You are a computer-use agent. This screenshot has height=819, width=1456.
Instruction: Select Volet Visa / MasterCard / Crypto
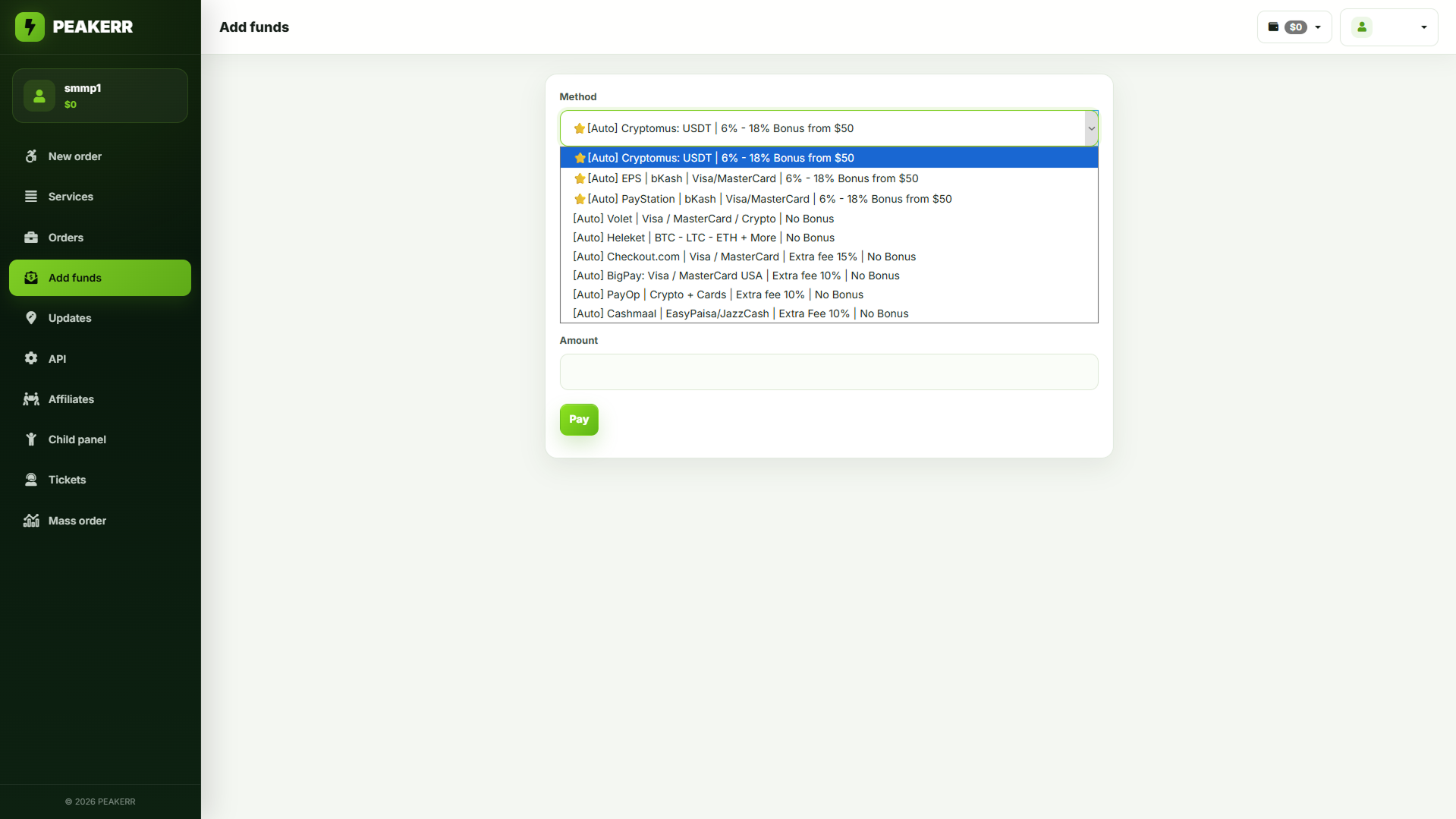829,219
